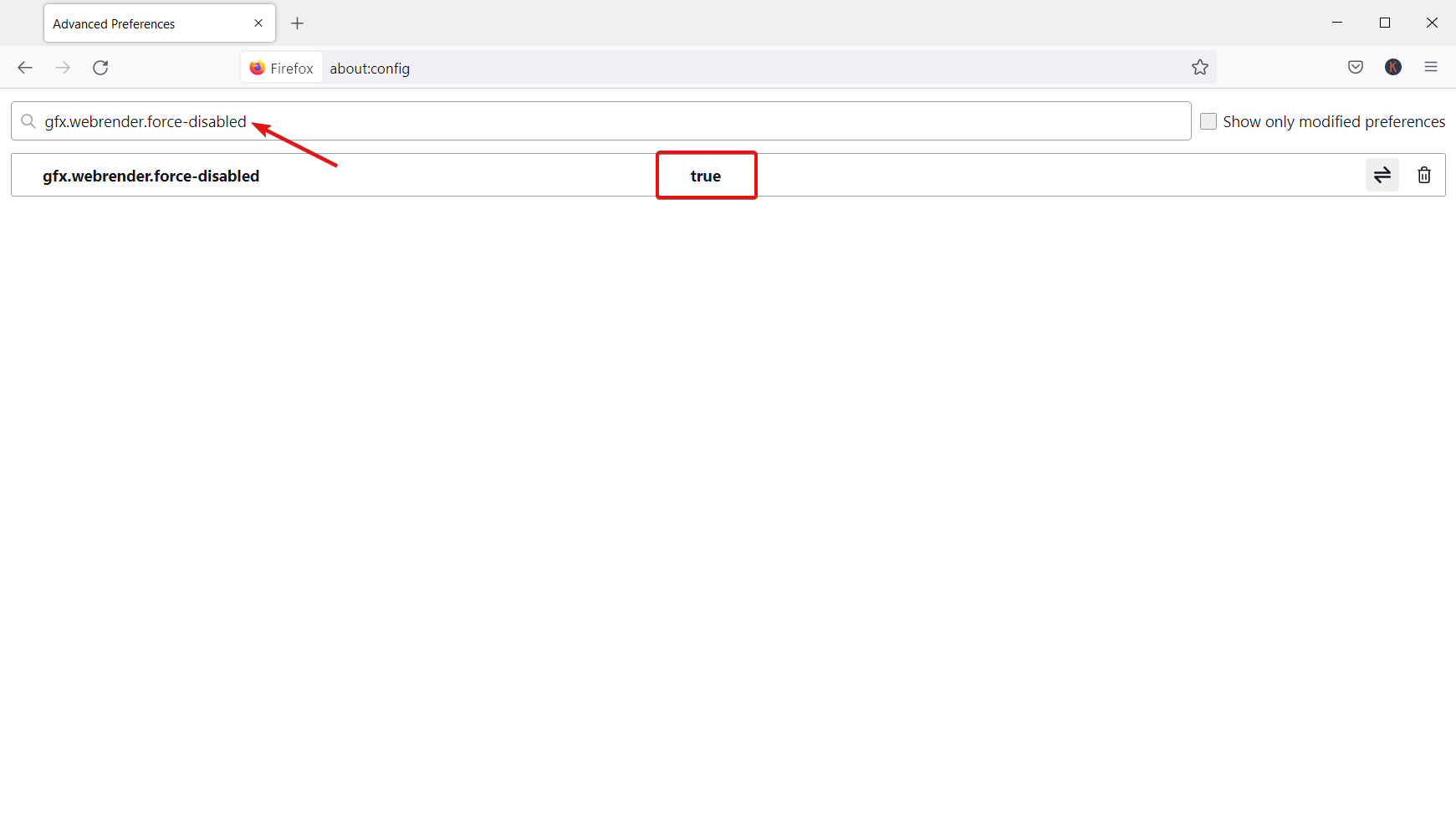Close the Advanced Preferences tab
1456x818 pixels.
click(x=258, y=23)
